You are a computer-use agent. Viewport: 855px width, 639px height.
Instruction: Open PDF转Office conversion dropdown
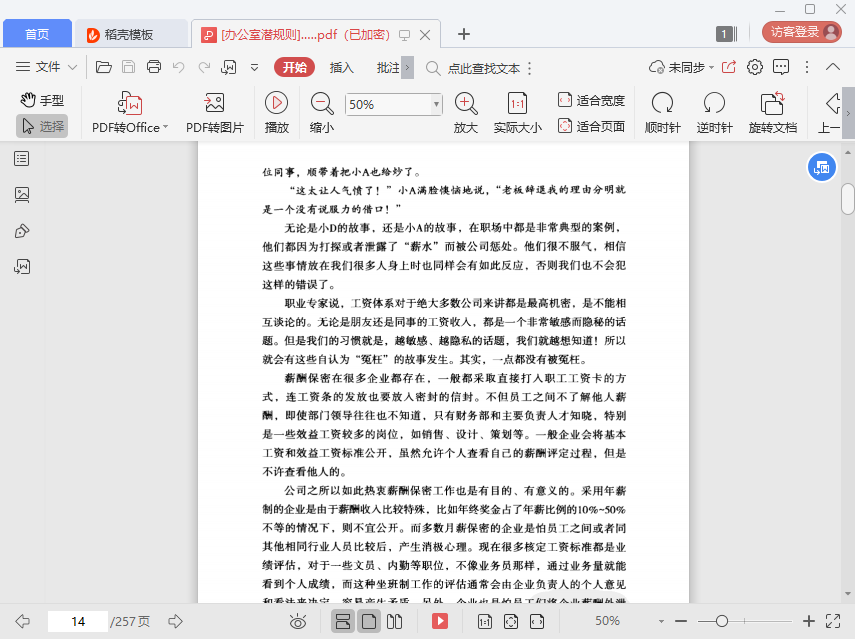(130, 113)
